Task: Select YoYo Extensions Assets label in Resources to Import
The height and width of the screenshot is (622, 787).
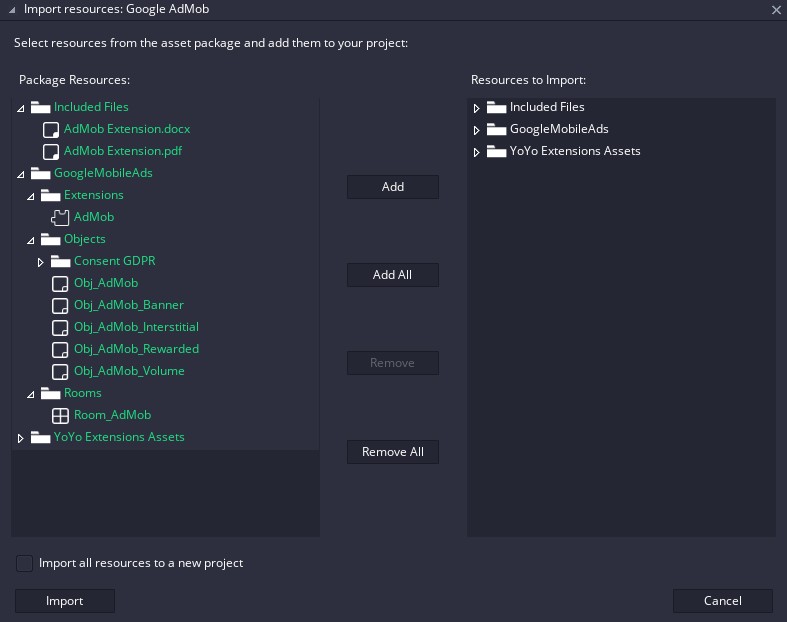Action: coord(575,151)
